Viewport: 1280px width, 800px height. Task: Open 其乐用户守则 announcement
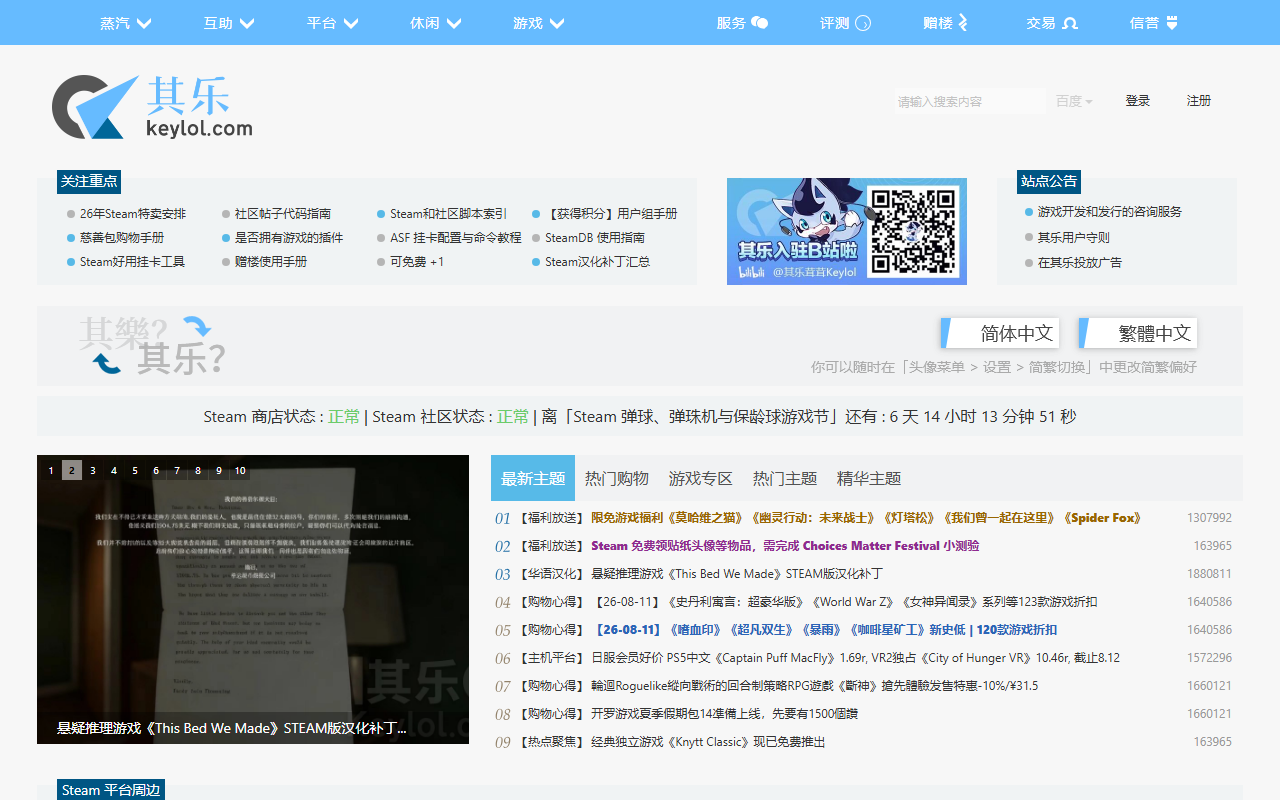coord(1074,238)
